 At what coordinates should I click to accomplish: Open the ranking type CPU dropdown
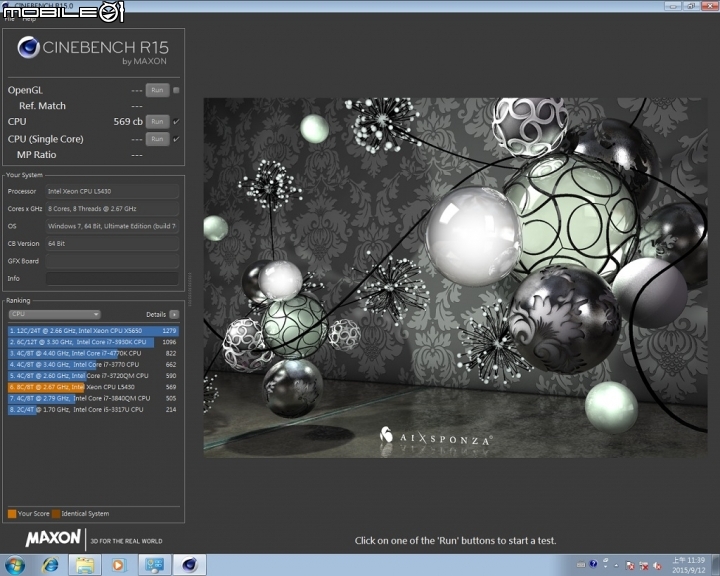55,314
